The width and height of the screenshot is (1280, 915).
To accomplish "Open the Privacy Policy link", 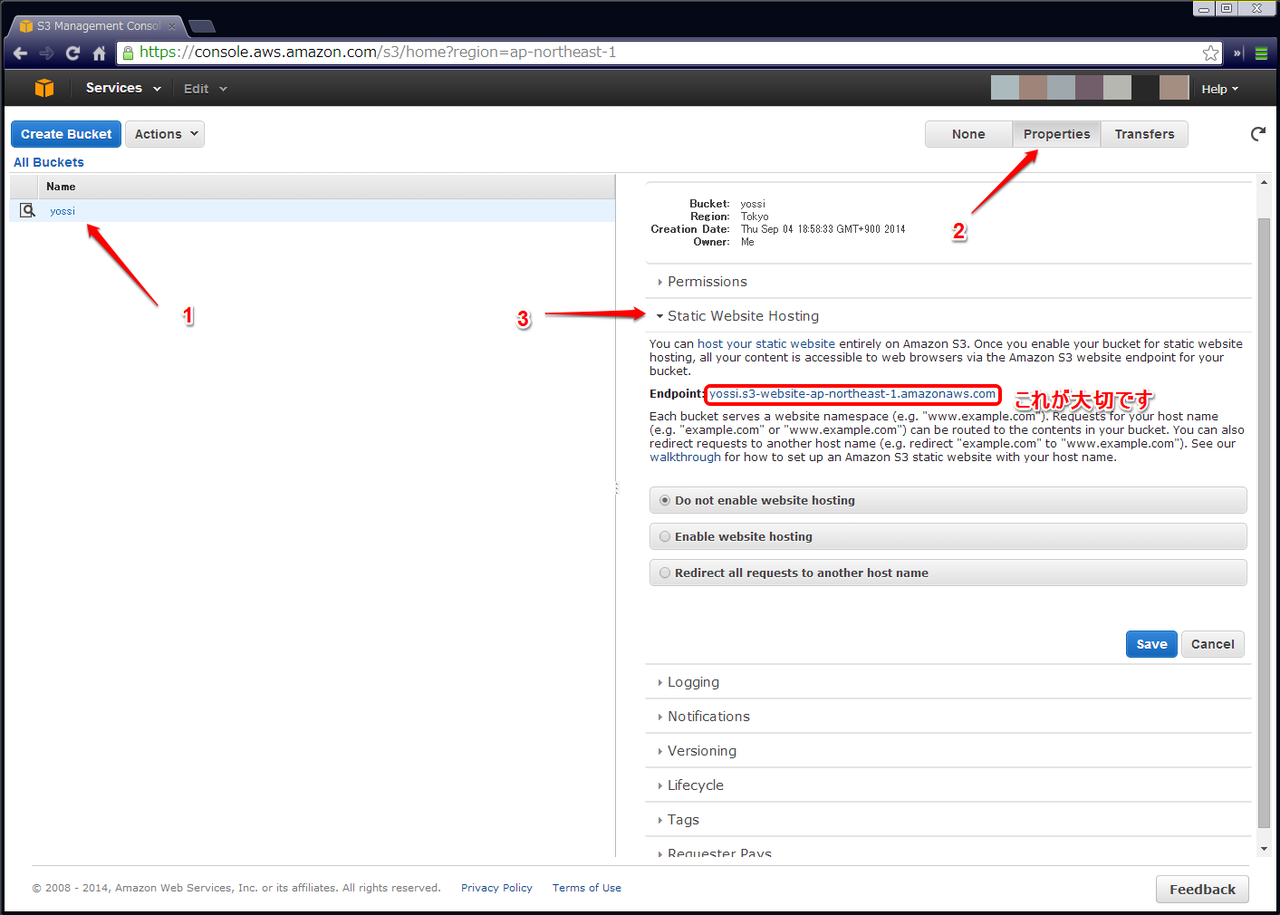I will [x=497, y=888].
